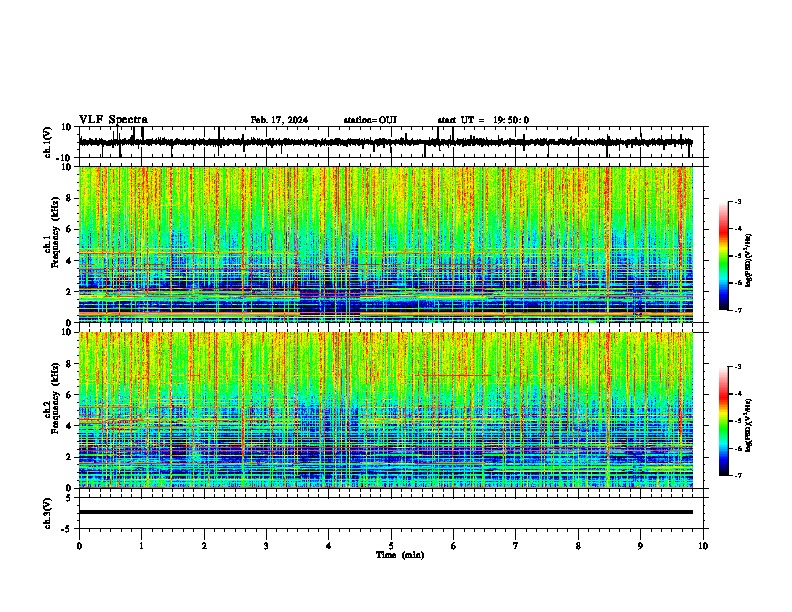The width and height of the screenshot is (792, 612).
Task: Click the 8 kHz tick on ch.1 frequency axis
Action: 70,198
